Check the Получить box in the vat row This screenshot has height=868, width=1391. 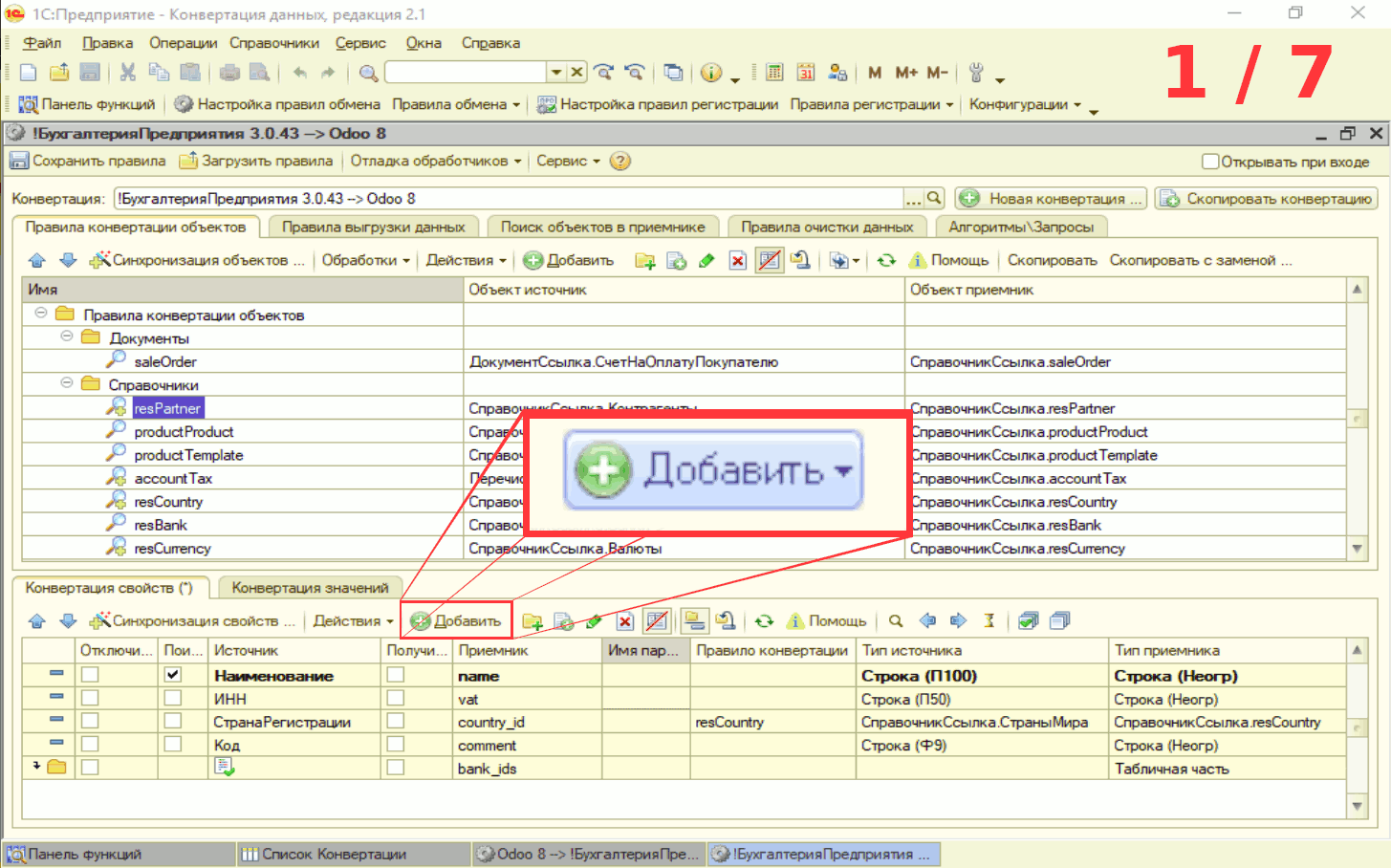[x=395, y=698]
